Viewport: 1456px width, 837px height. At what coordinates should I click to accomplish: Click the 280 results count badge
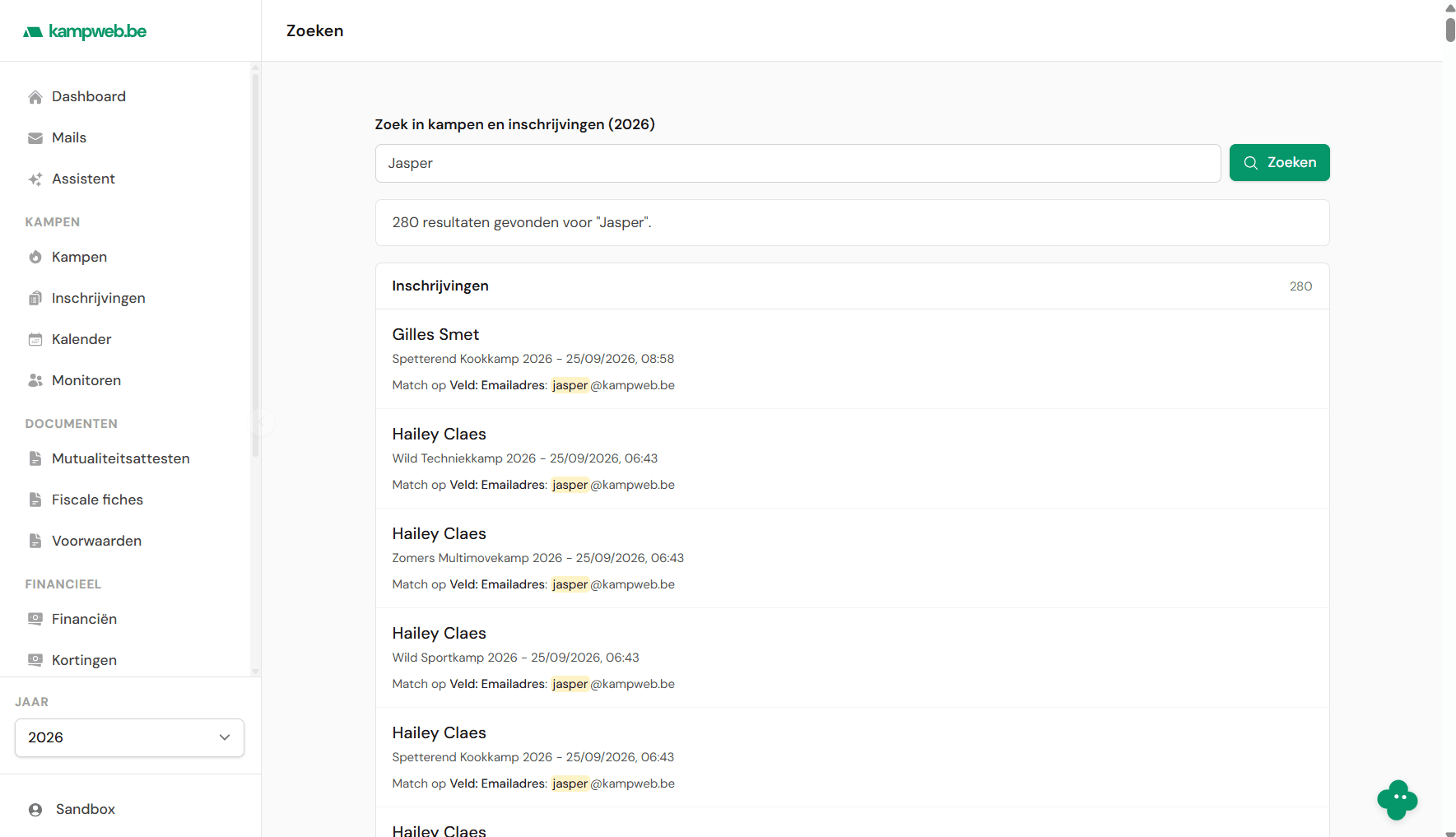point(1300,286)
